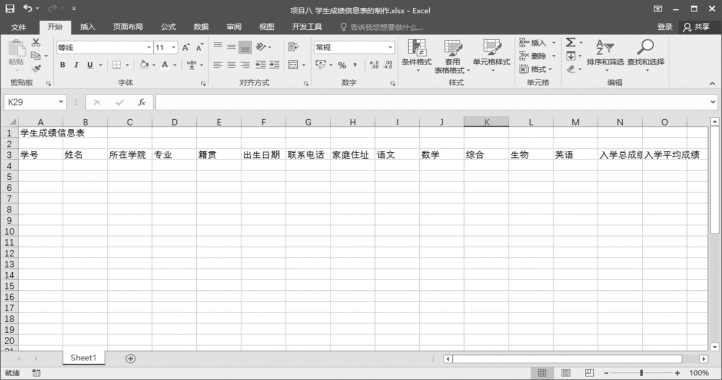Click the Insert Function fx icon

click(x=142, y=102)
